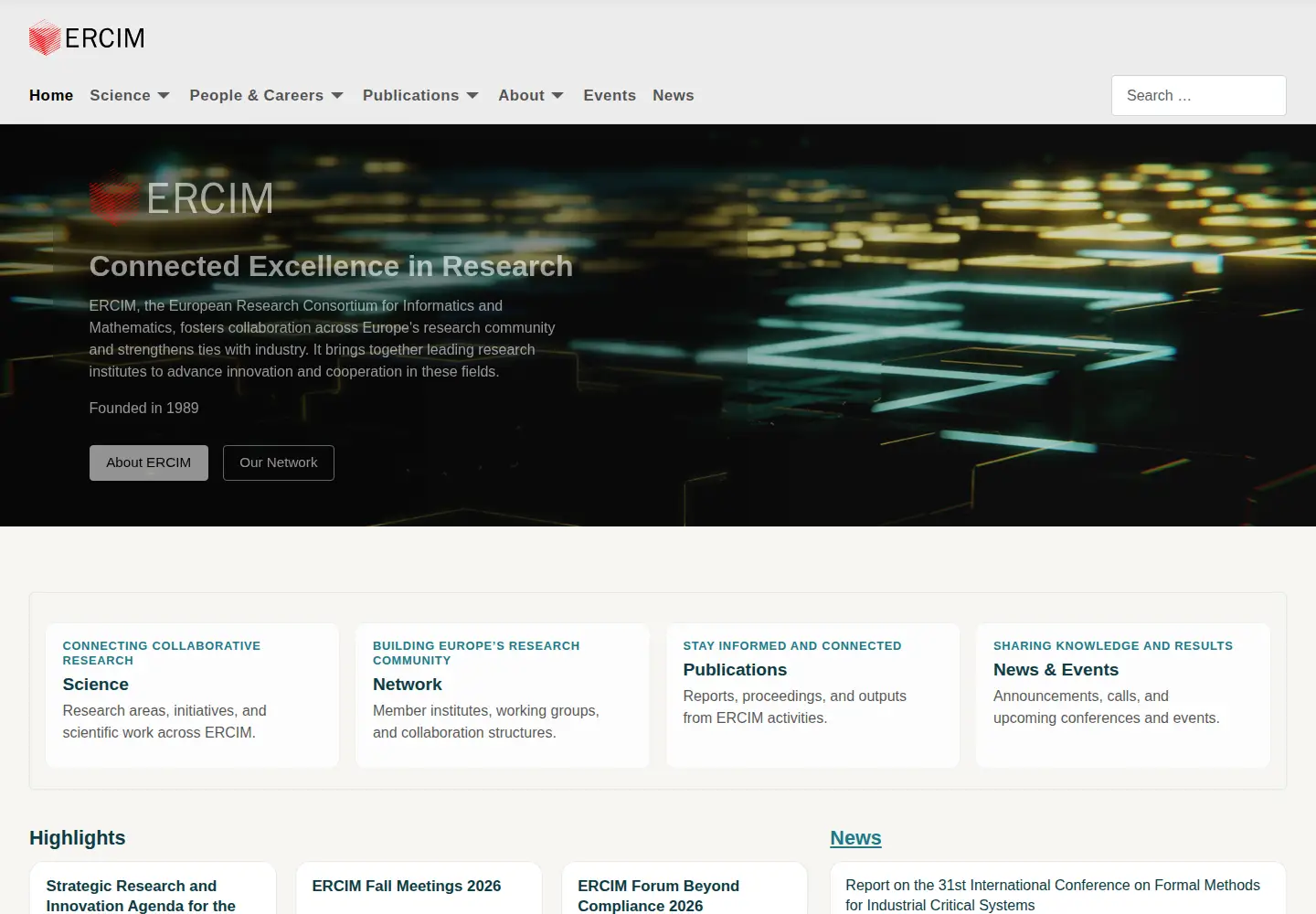Expand the About menu dropdown arrow
Image resolution: width=1316 pixels, height=914 pixels.
click(x=557, y=95)
